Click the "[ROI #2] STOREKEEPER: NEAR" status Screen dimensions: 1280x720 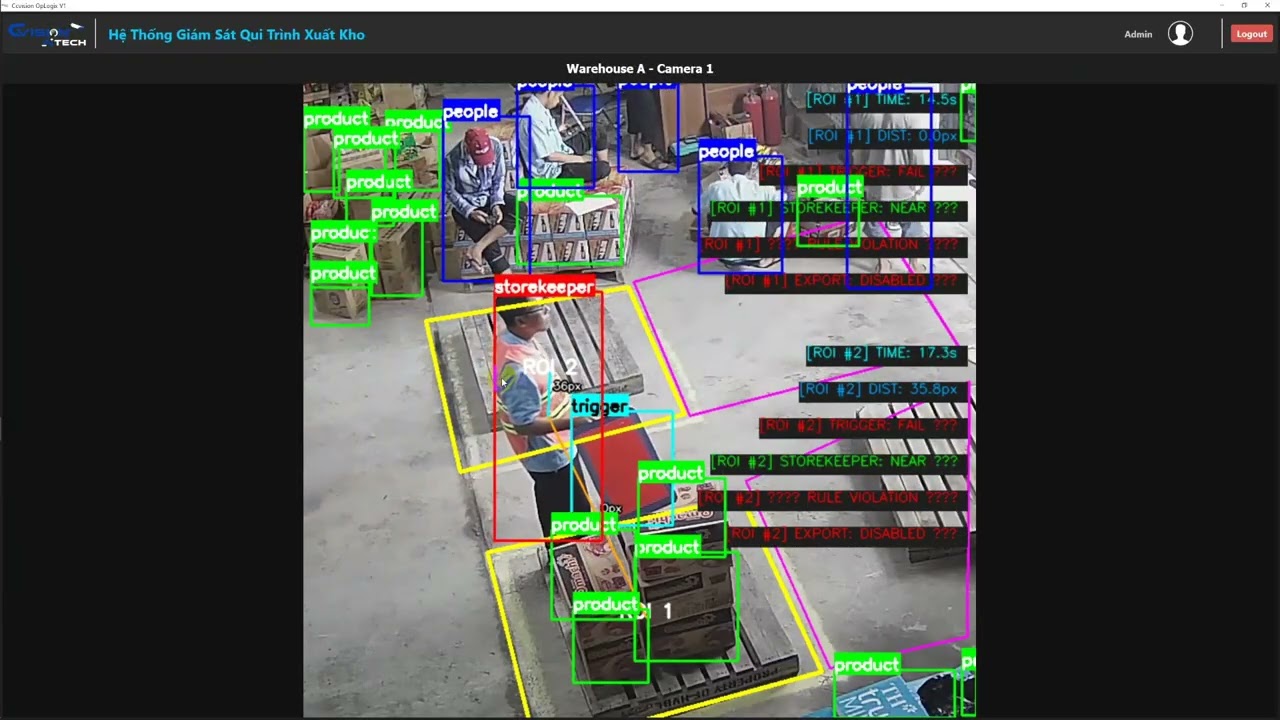[838, 461]
